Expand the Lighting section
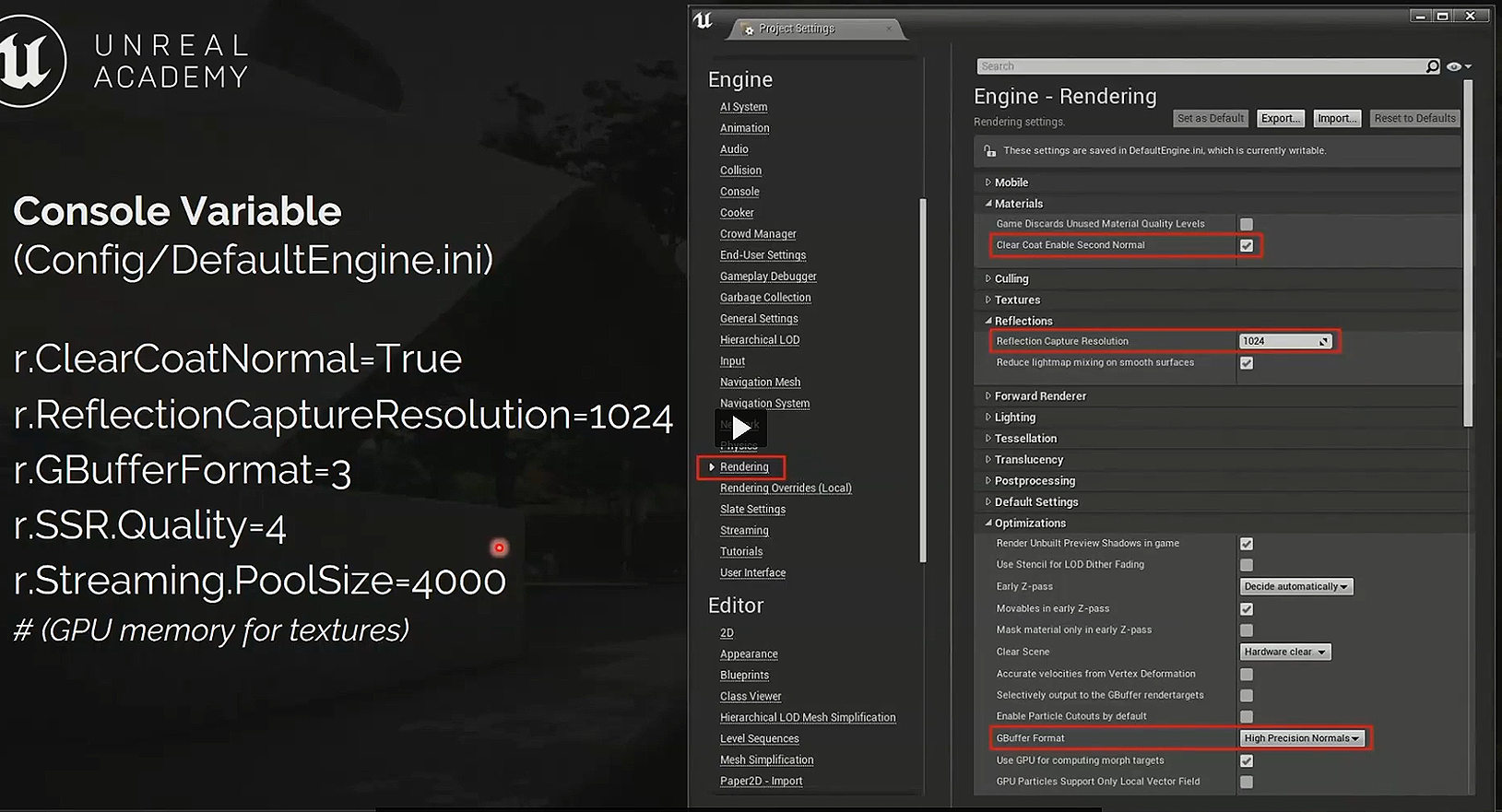Screen dimensions: 1502x812 point(988,417)
